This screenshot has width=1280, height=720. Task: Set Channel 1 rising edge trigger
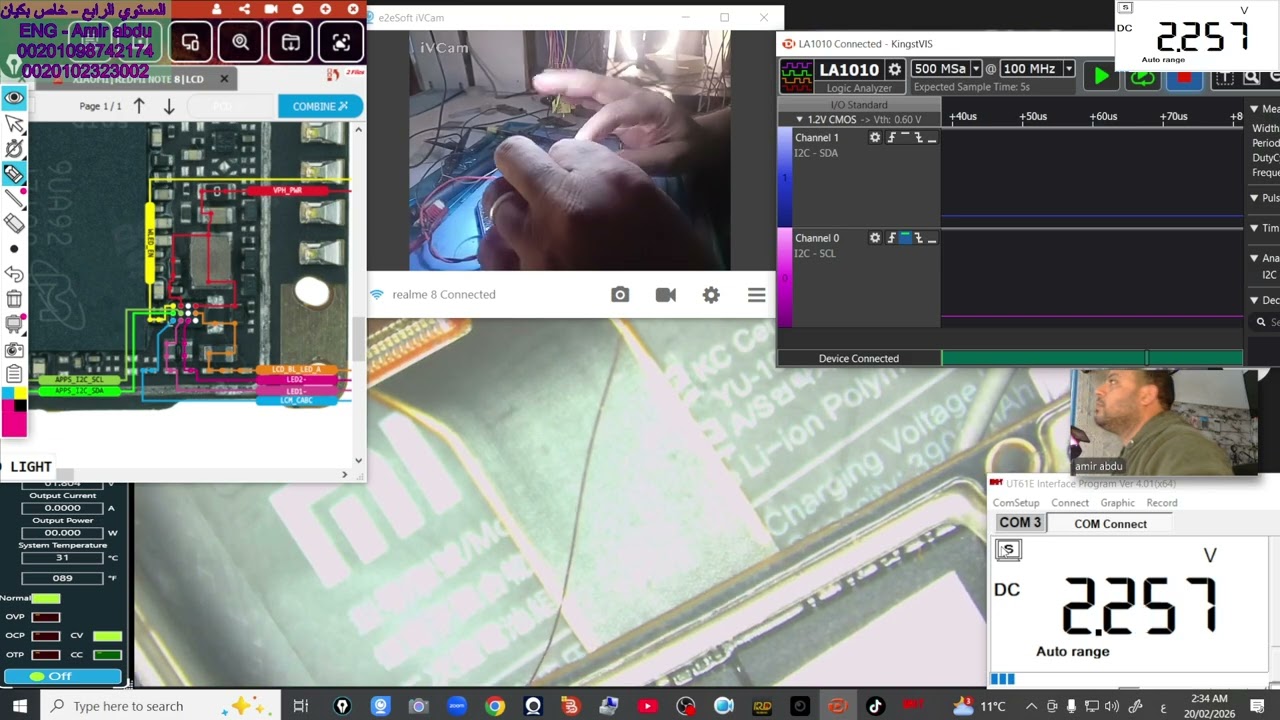tap(891, 138)
